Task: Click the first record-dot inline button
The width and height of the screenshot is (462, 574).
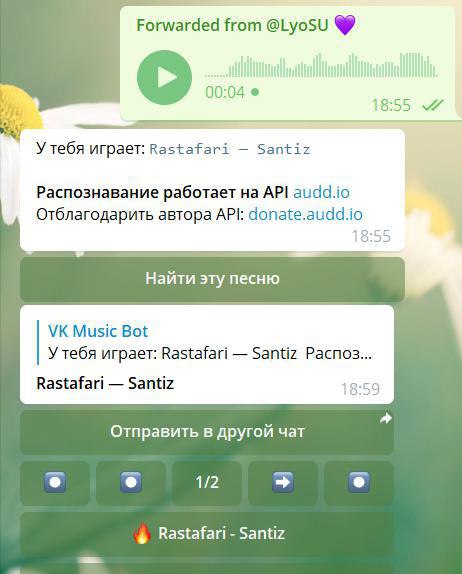Action: coord(55,483)
